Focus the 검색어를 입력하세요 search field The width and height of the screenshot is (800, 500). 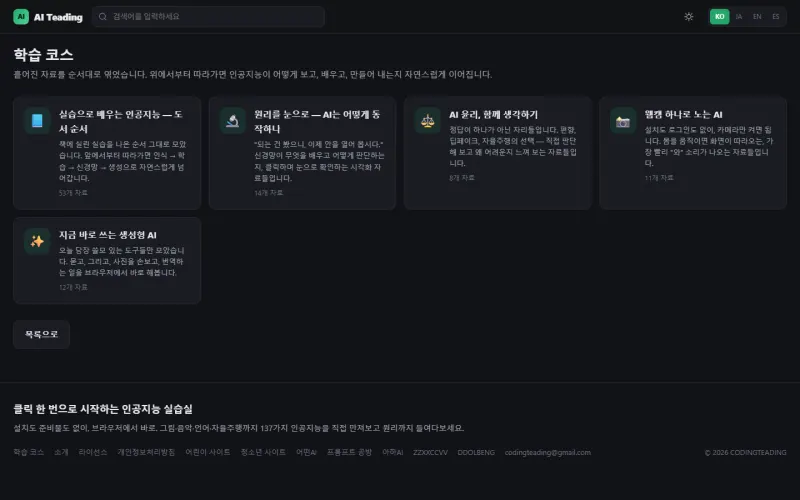coord(208,16)
